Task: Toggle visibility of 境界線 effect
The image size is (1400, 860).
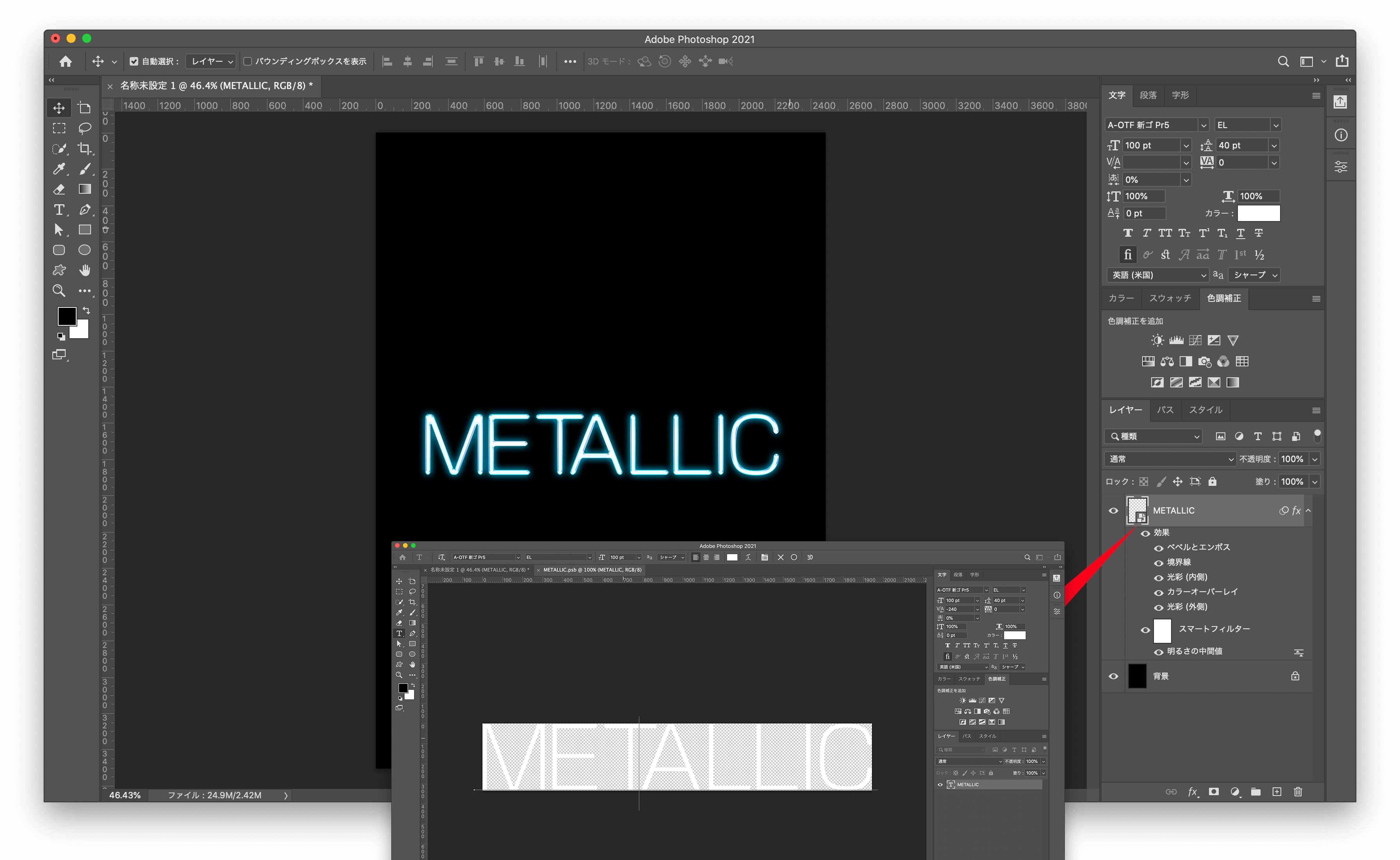Action: click(1159, 562)
